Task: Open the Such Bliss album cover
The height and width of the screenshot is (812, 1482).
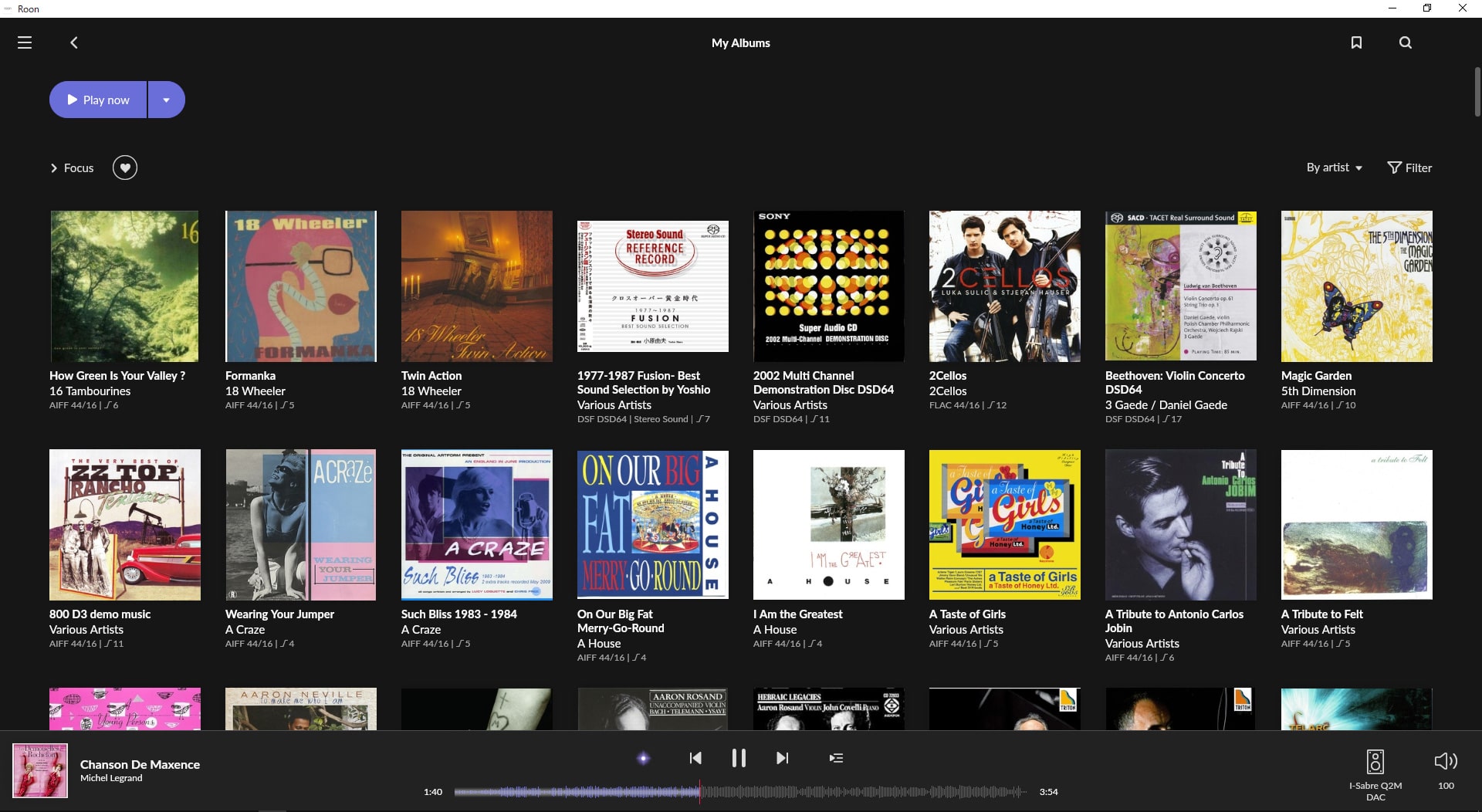Action: (x=477, y=525)
